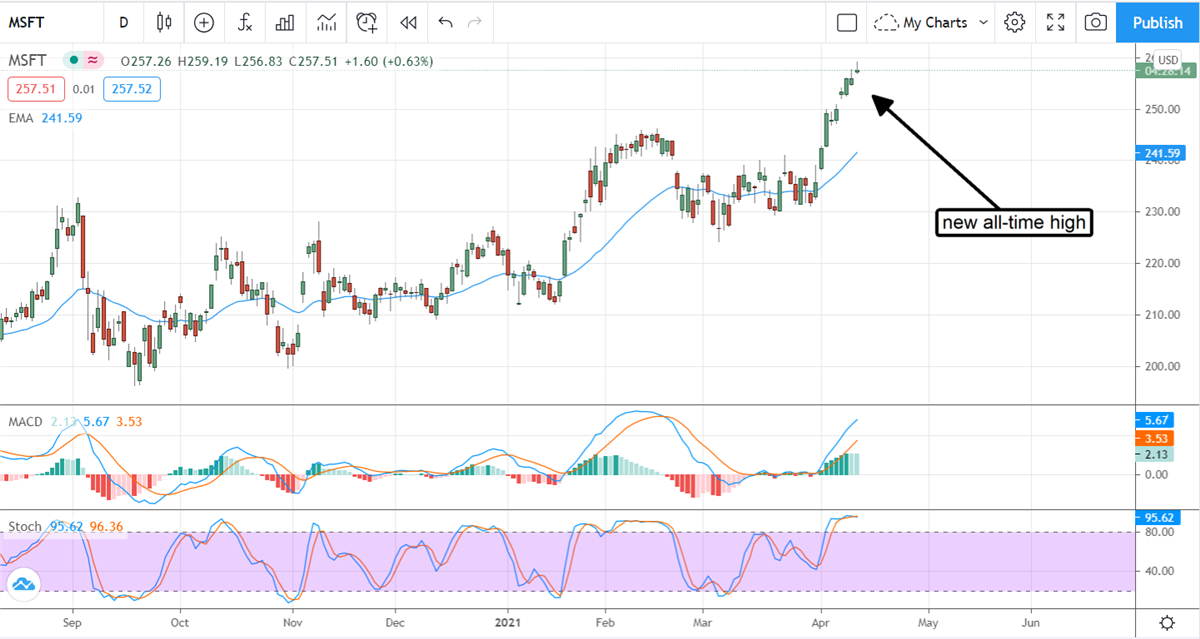Open the USD currency selector on price axis
The width and height of the screenshot is (1200, 639).
pos(1169,60)
